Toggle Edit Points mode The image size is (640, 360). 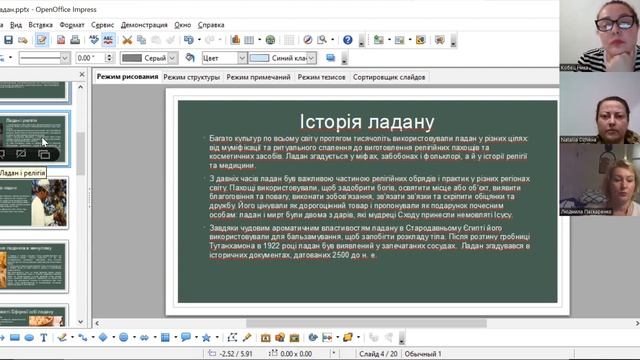pos(232,338)
